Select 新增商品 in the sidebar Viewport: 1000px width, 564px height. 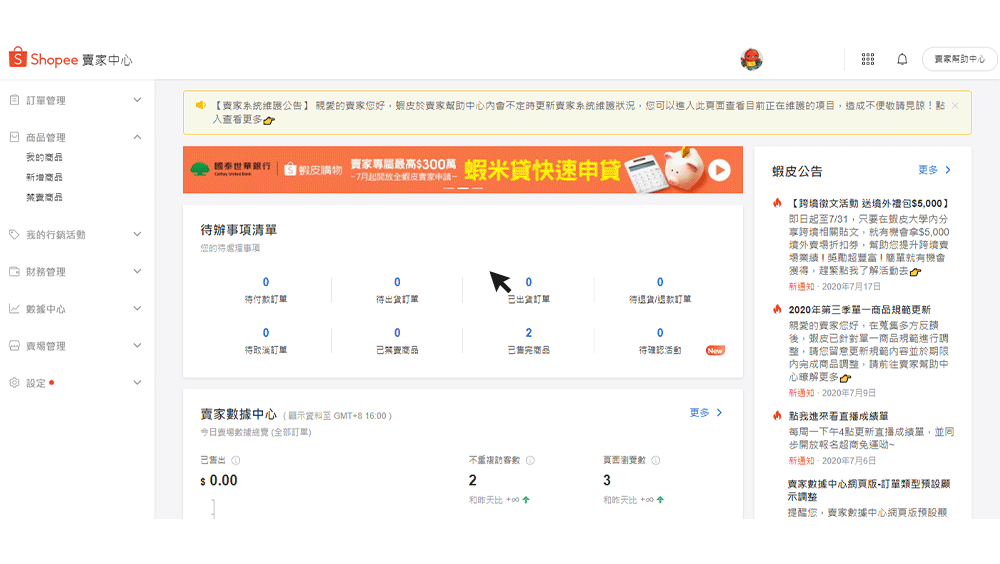(x=44, y=177)
